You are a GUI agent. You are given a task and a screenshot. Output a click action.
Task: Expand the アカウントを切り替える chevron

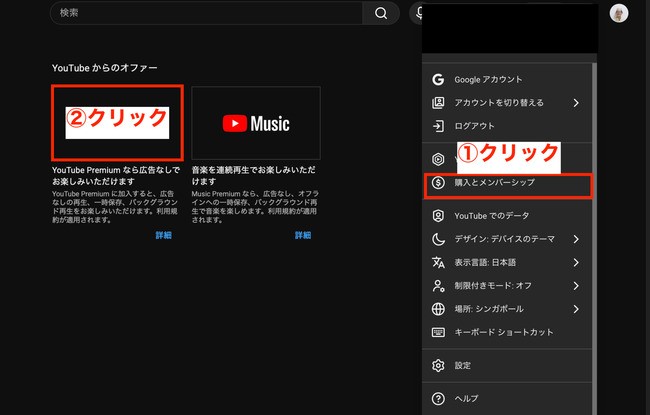[x=576, y=103]
